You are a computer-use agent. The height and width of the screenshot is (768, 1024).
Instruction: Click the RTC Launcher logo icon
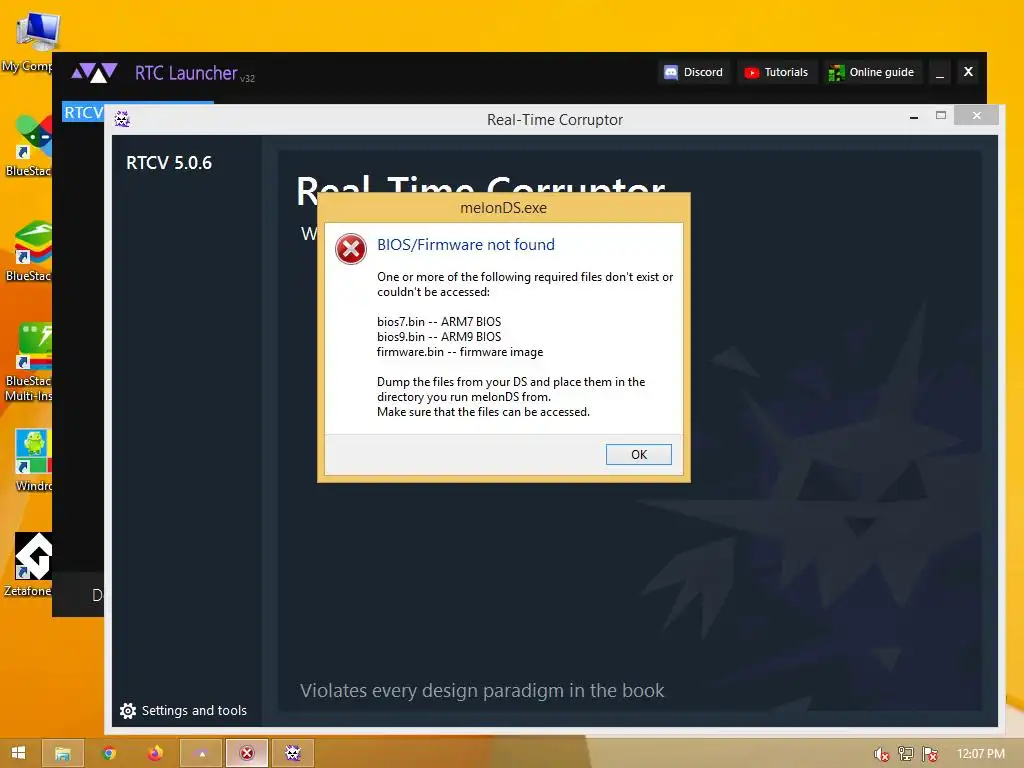pyautogui.click(x=94, y=72)
